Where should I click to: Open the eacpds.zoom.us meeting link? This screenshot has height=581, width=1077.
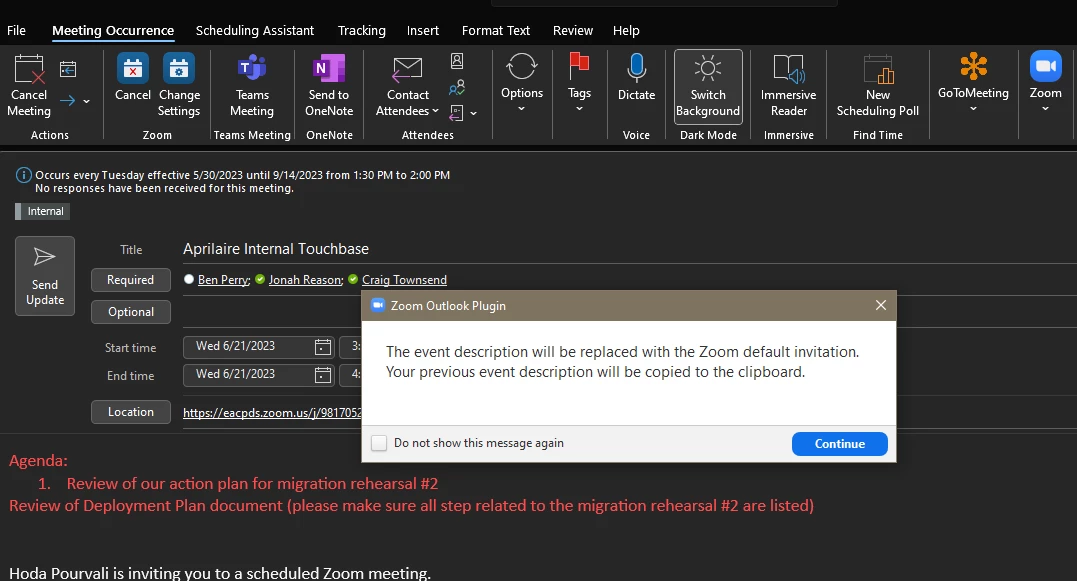pos(272,413)
